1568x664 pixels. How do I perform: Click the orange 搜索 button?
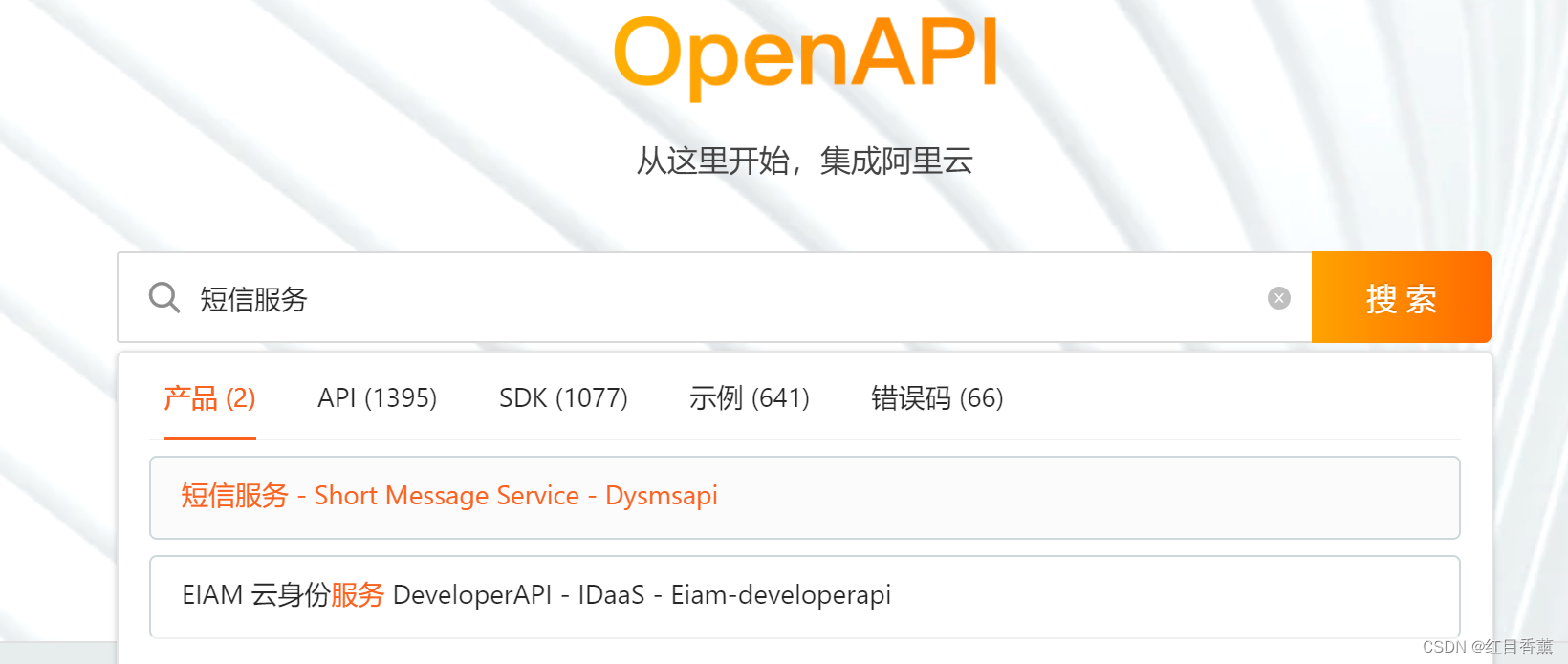pos(1402,297)
